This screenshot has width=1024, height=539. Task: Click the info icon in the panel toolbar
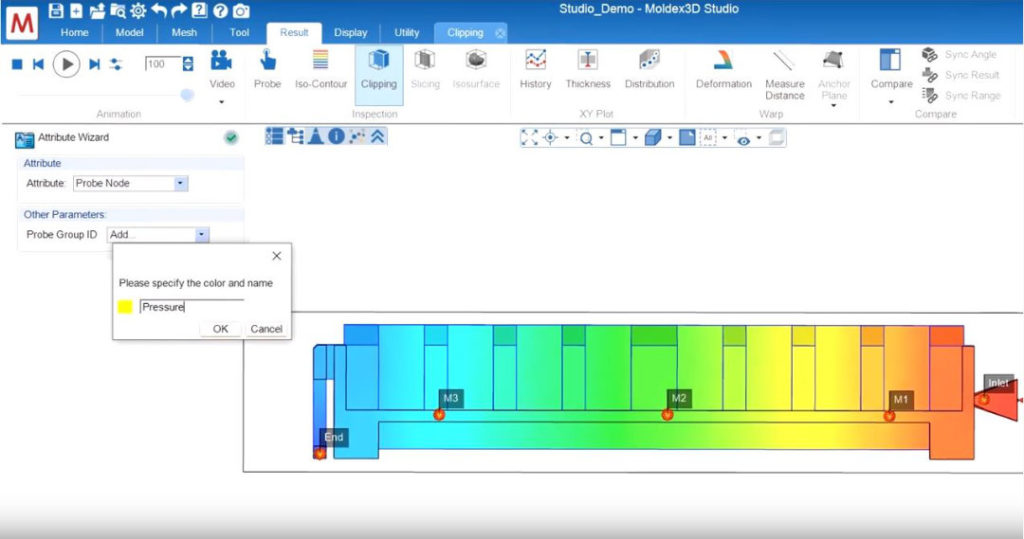tap(336, 136)
